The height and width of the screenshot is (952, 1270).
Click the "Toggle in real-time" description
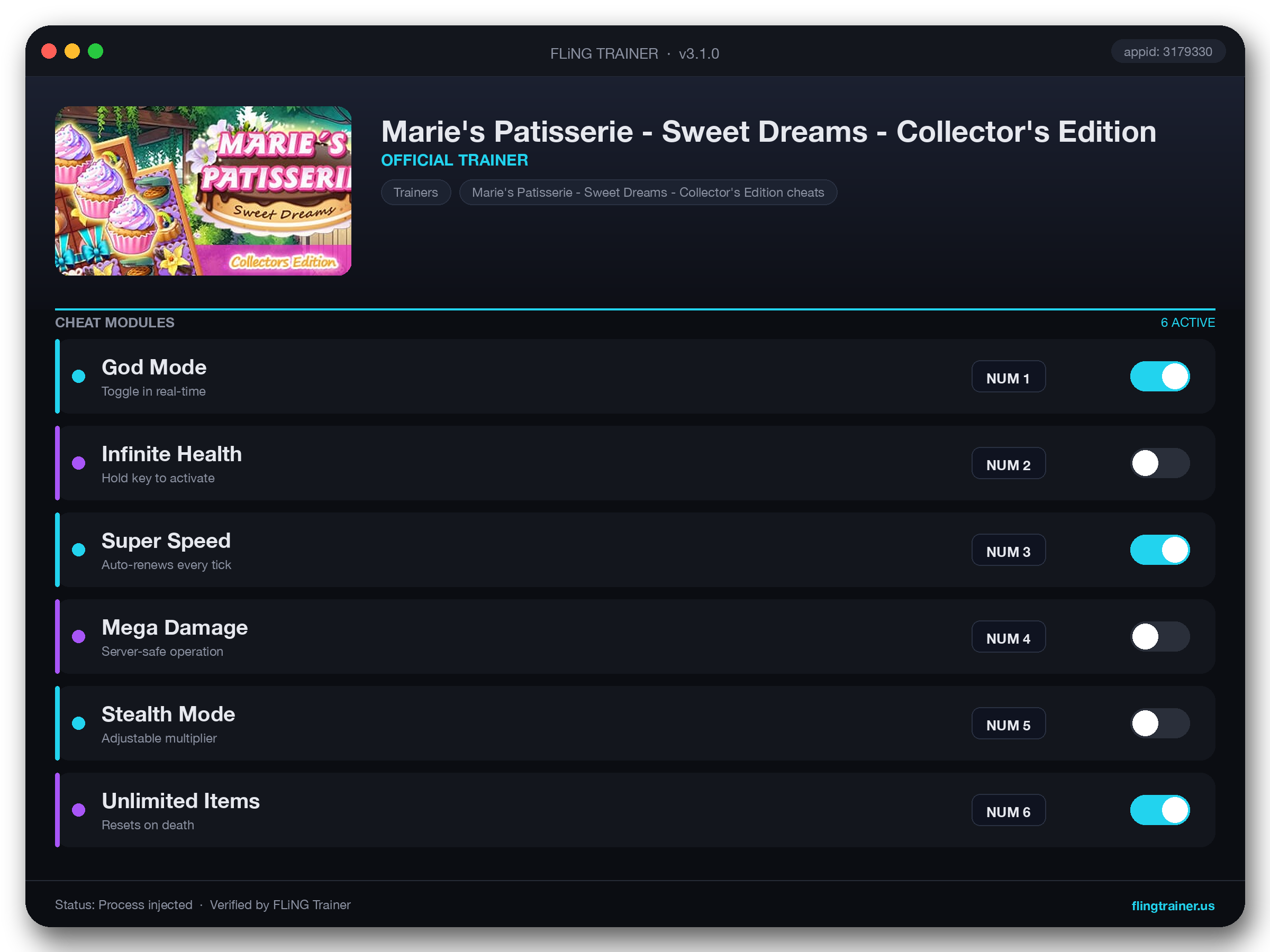pos(153,391)
